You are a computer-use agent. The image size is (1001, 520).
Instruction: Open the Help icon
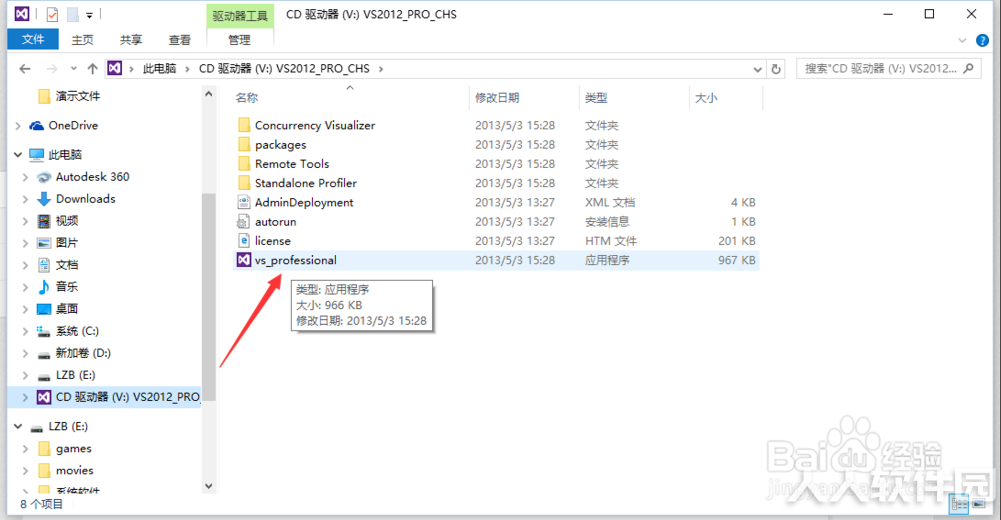point(982,40)
